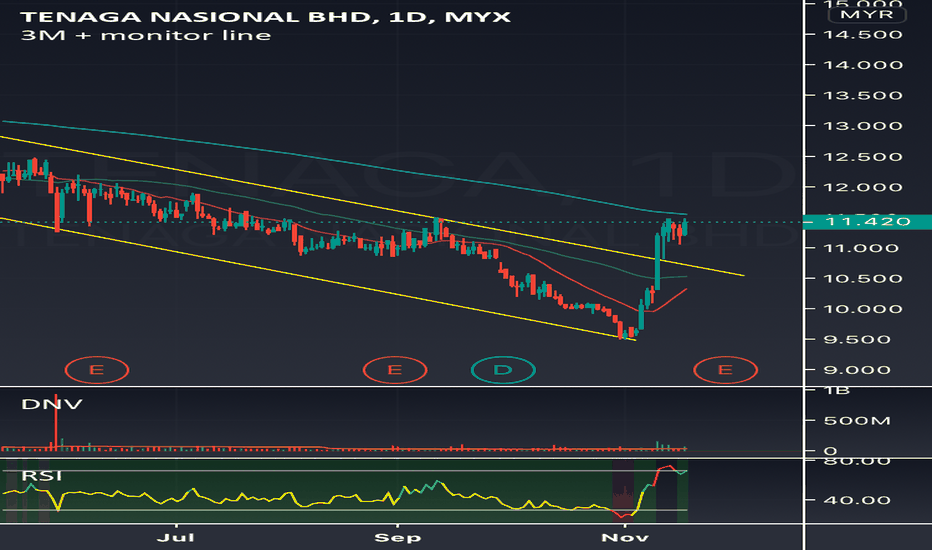This screenshot has width=932, height=550.
Task: Click the Sep label on time axis
Action: point(397,538)
